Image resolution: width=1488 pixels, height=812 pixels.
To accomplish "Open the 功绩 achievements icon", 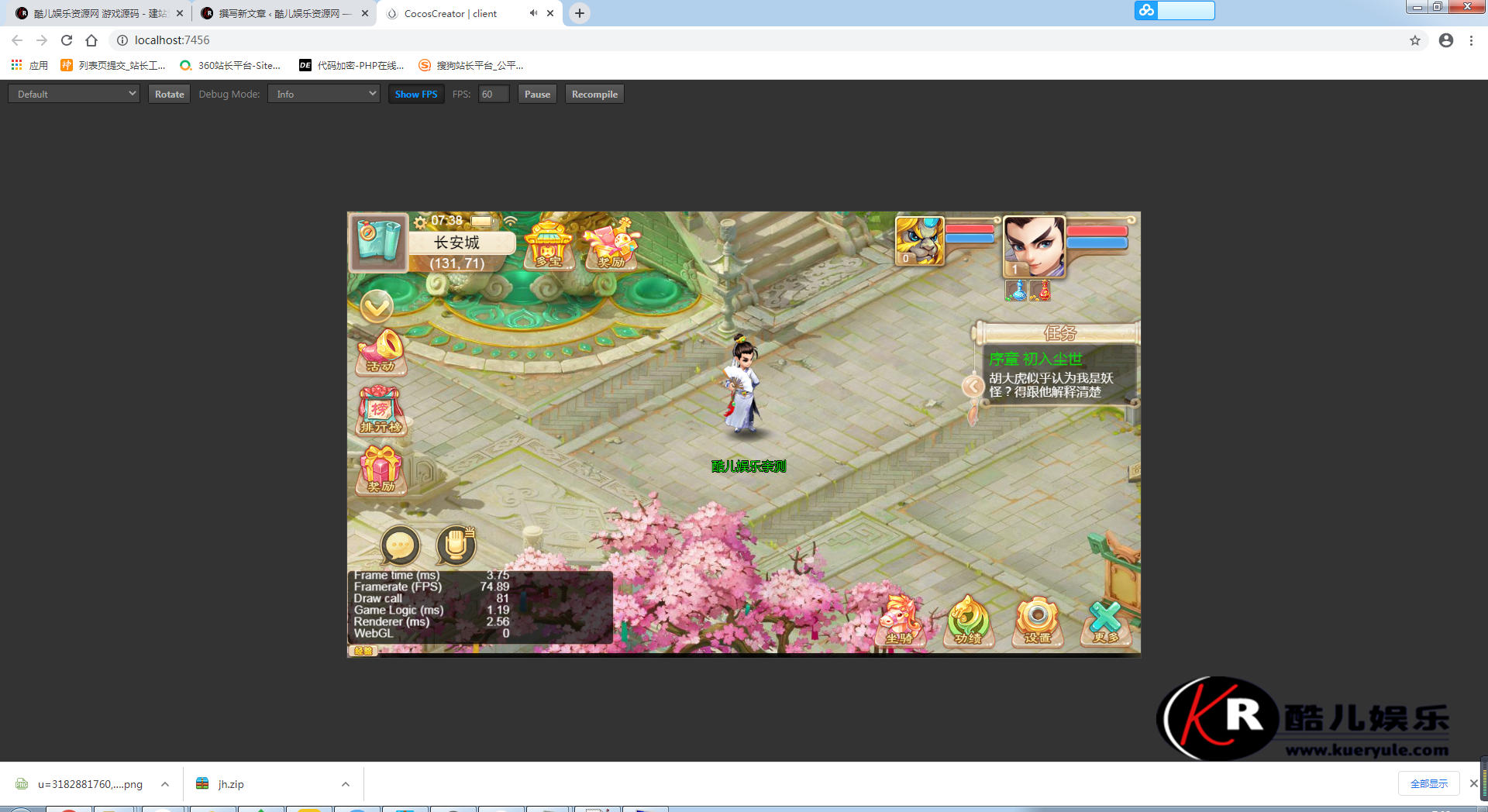I will coord(969,621).
